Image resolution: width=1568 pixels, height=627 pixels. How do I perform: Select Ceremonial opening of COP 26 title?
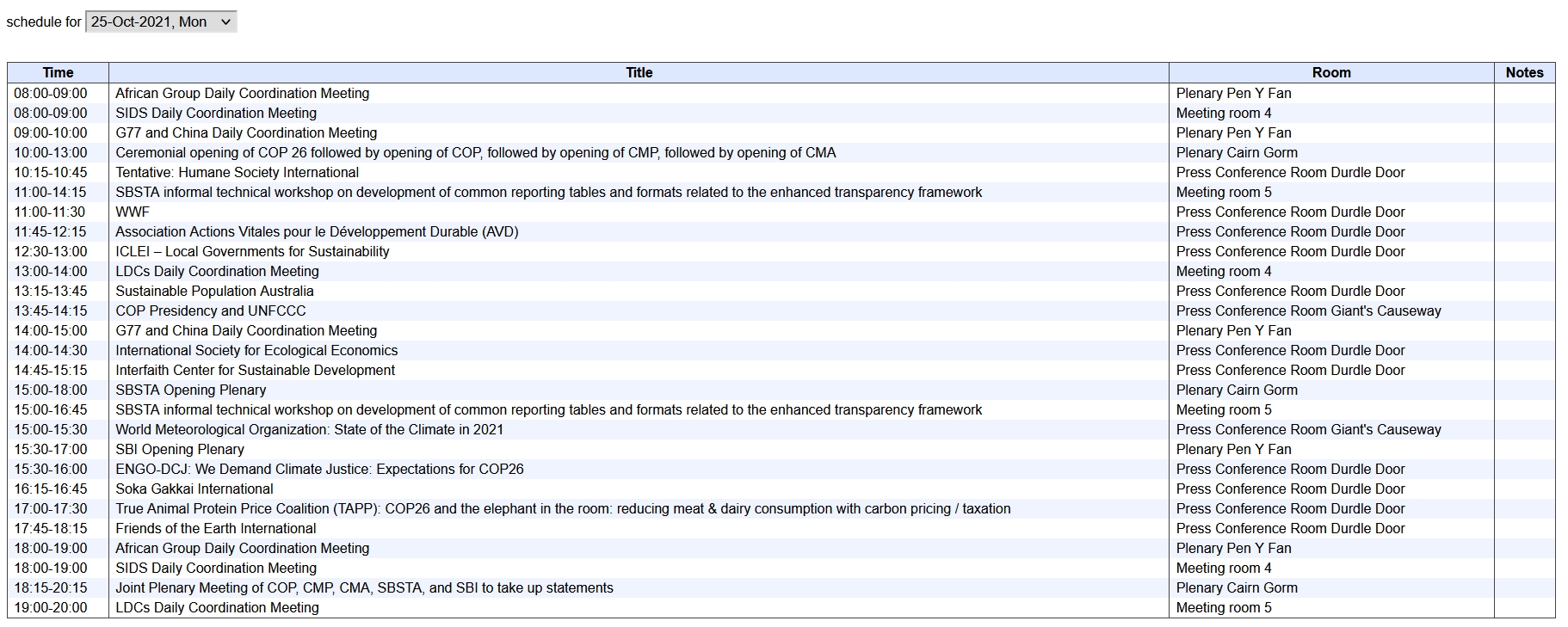click(476, 152)
